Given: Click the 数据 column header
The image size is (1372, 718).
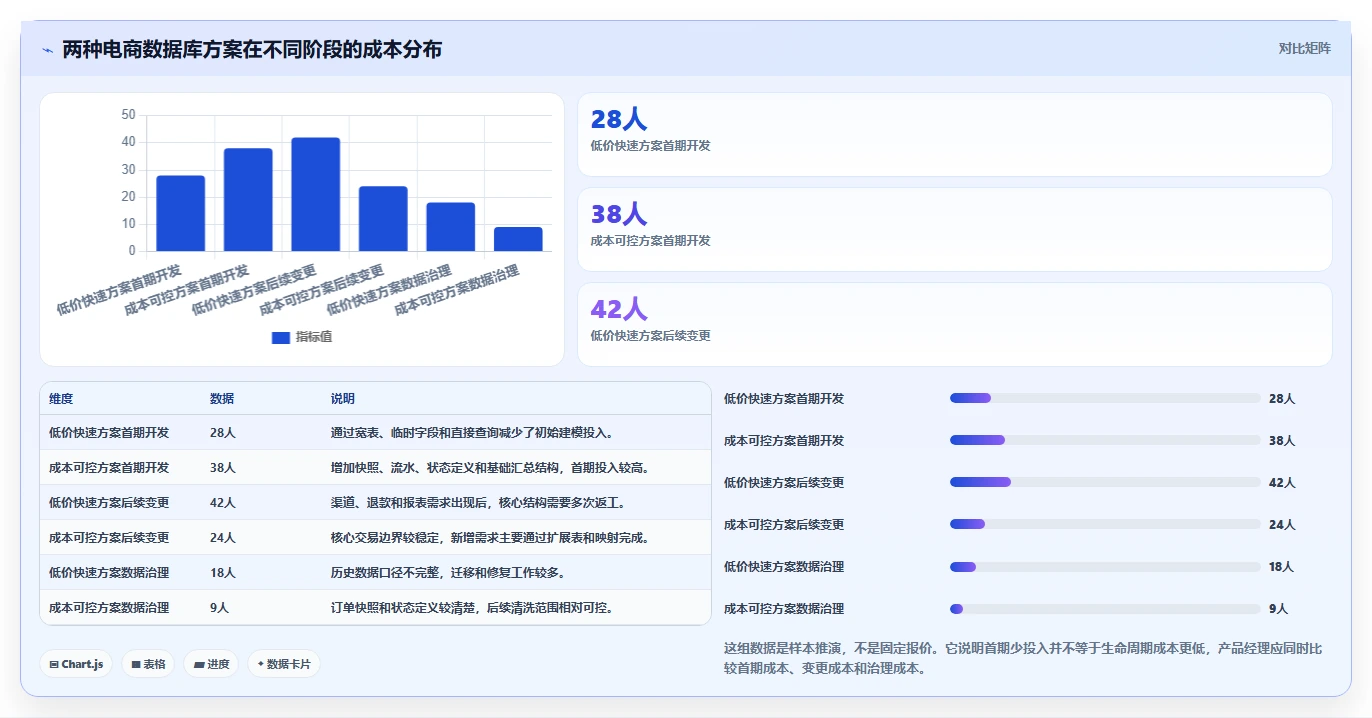Looking at the screenshot, I should click(222, 399).
